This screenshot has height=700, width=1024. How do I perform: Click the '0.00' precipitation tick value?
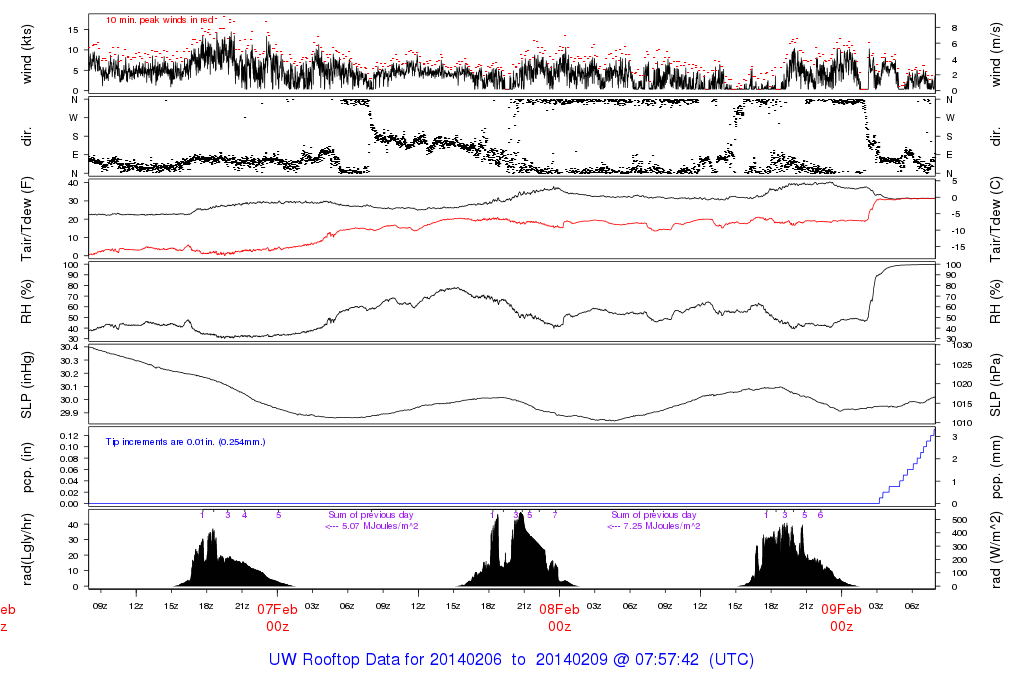pyautogui.click(x=69, y=504)
